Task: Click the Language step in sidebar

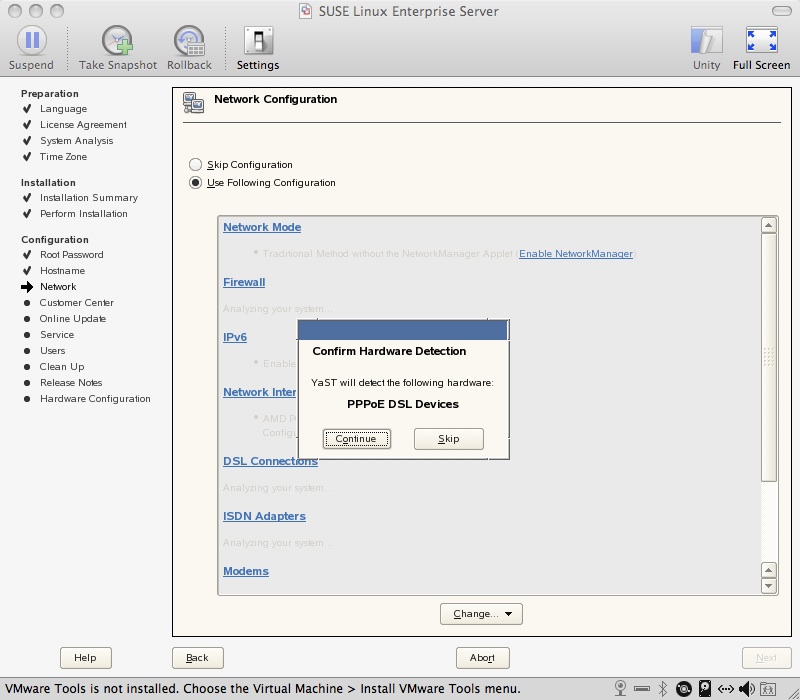Action: [63, 109]
